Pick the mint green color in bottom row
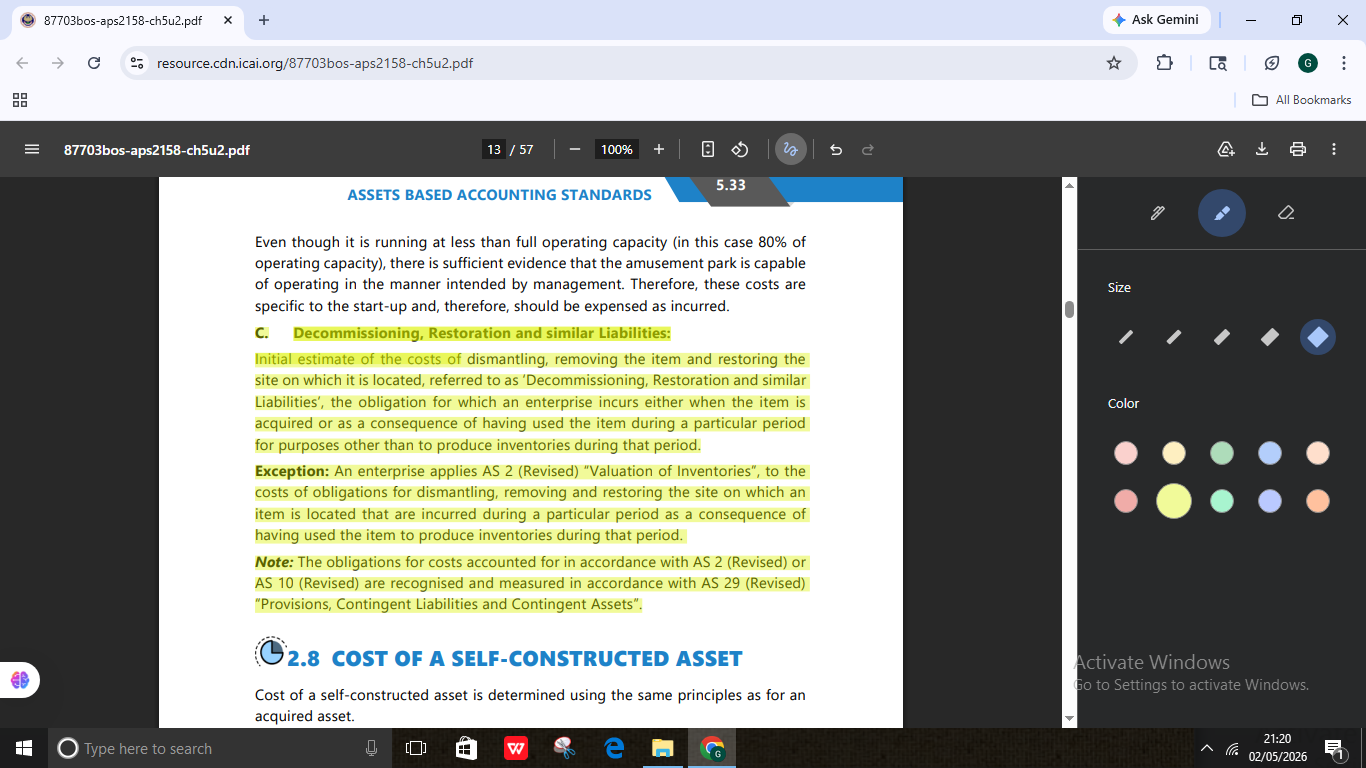The image size is (1366, 768). click(x=1222, y=501)
